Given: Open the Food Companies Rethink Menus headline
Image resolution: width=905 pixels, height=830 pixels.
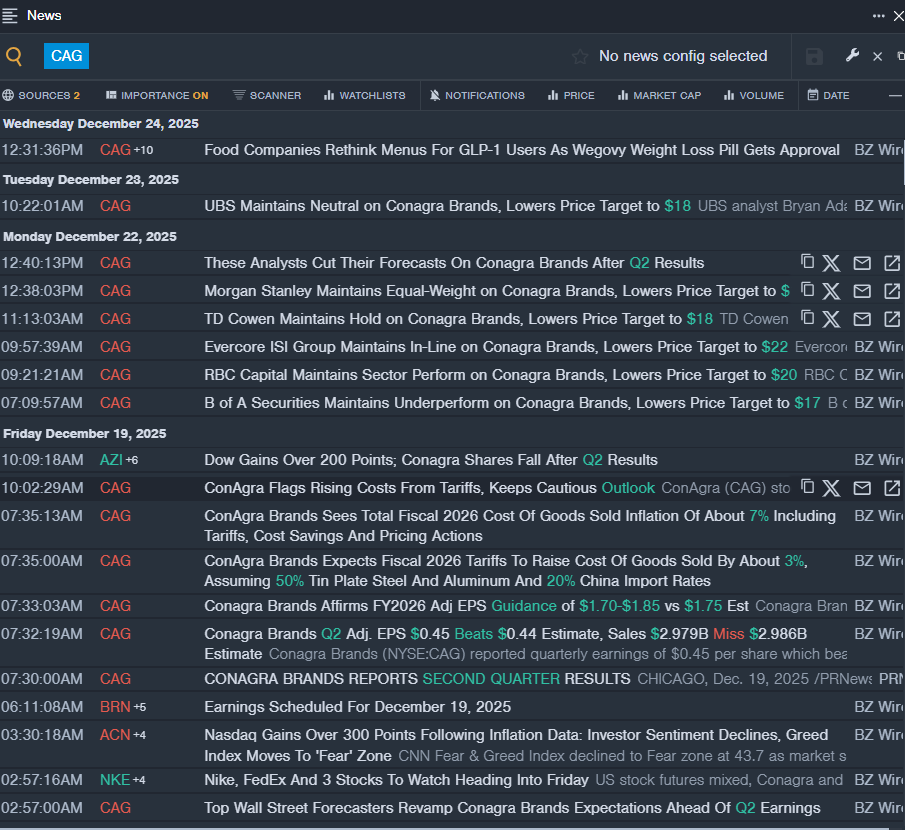Looking at the screenshot, I should (522, 150).
